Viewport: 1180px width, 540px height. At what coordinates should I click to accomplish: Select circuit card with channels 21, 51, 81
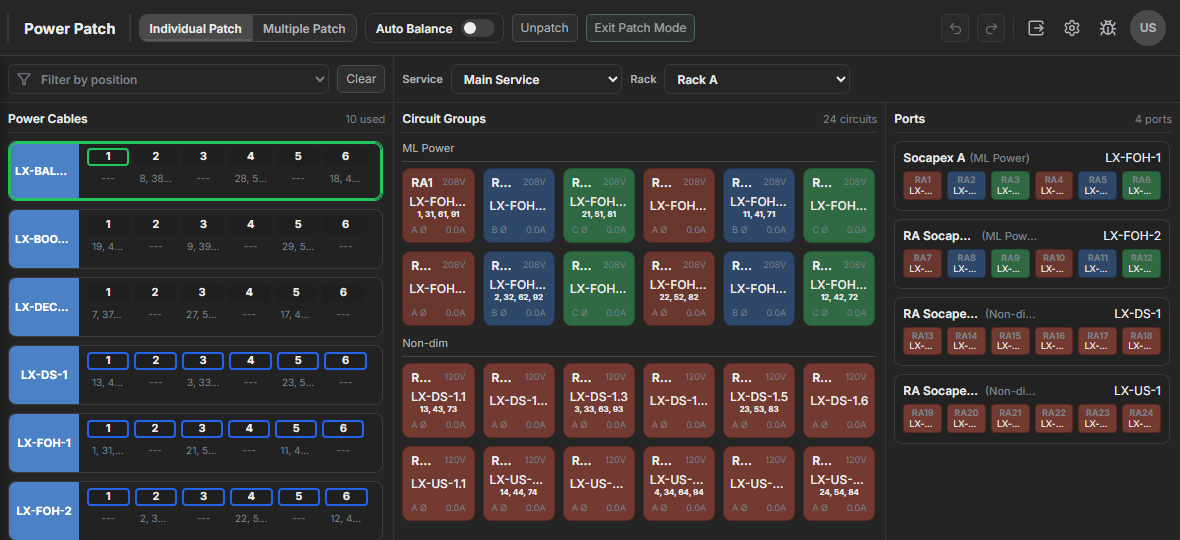point(599,205)
